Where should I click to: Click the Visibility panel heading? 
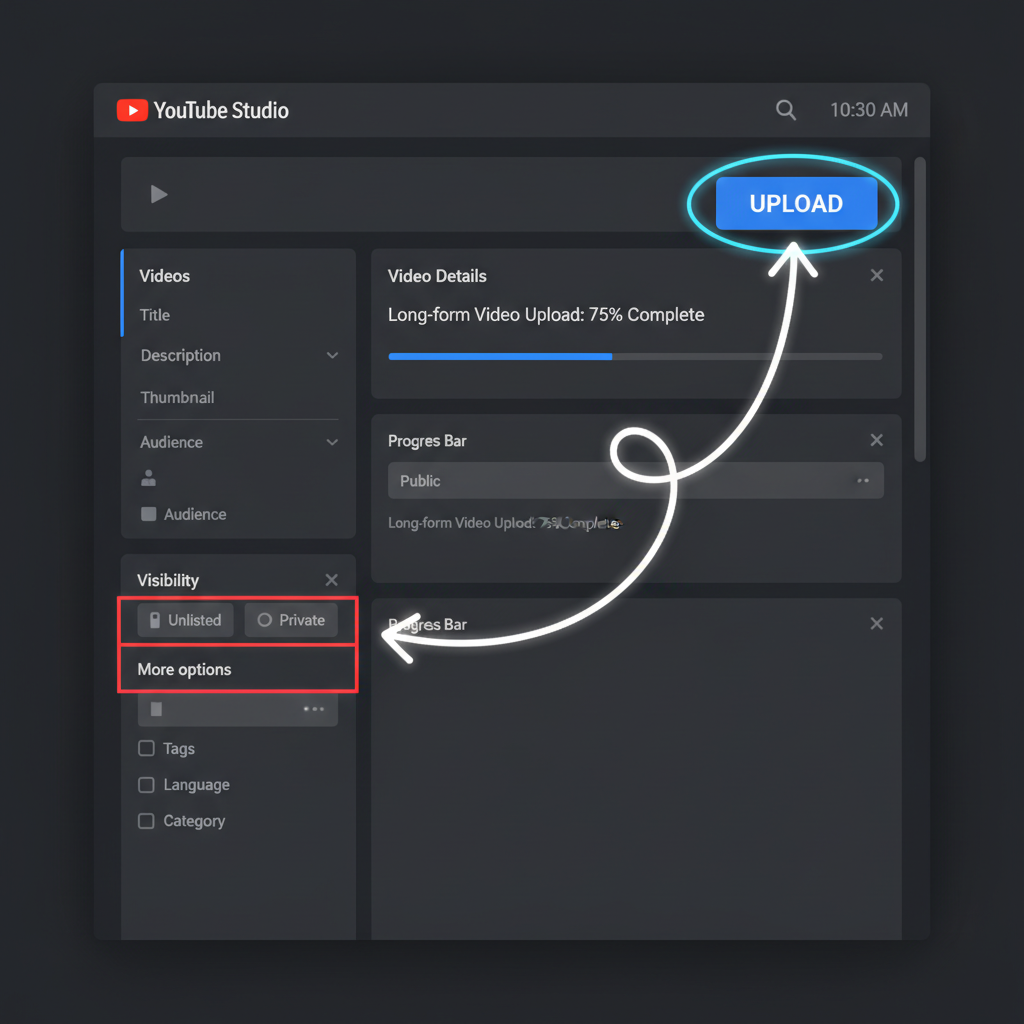[x=168, y=580]
